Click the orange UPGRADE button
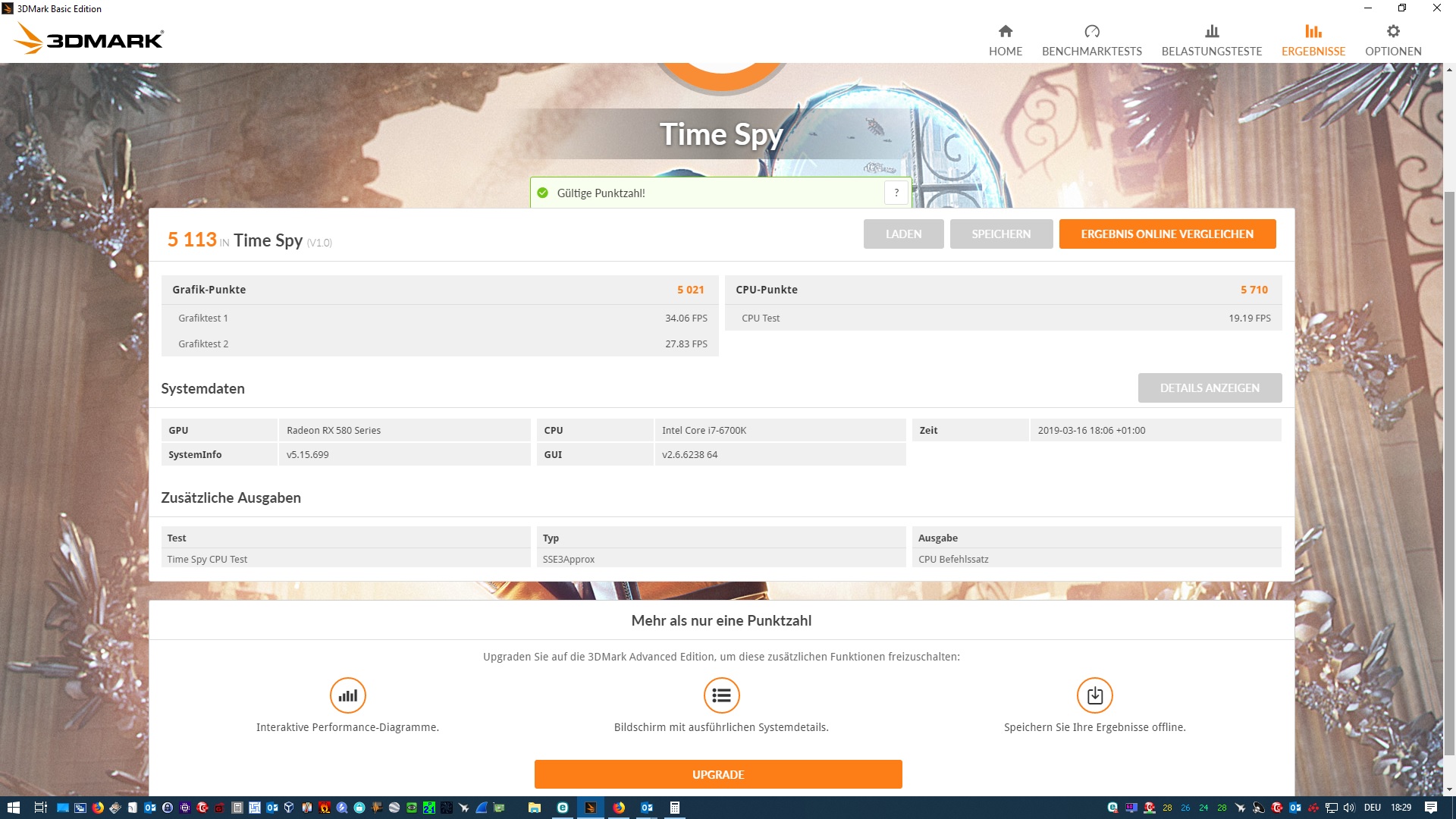 click(x=717, y=774)
